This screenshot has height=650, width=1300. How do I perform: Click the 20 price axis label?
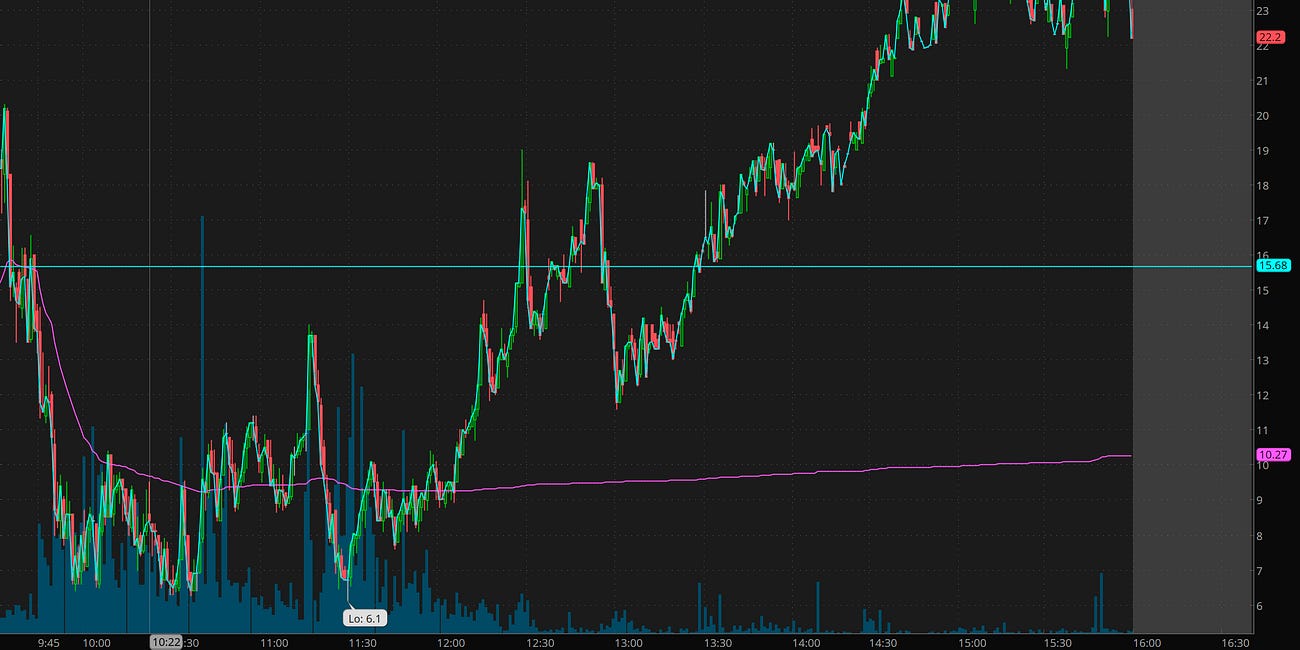tap(1263, 116)
